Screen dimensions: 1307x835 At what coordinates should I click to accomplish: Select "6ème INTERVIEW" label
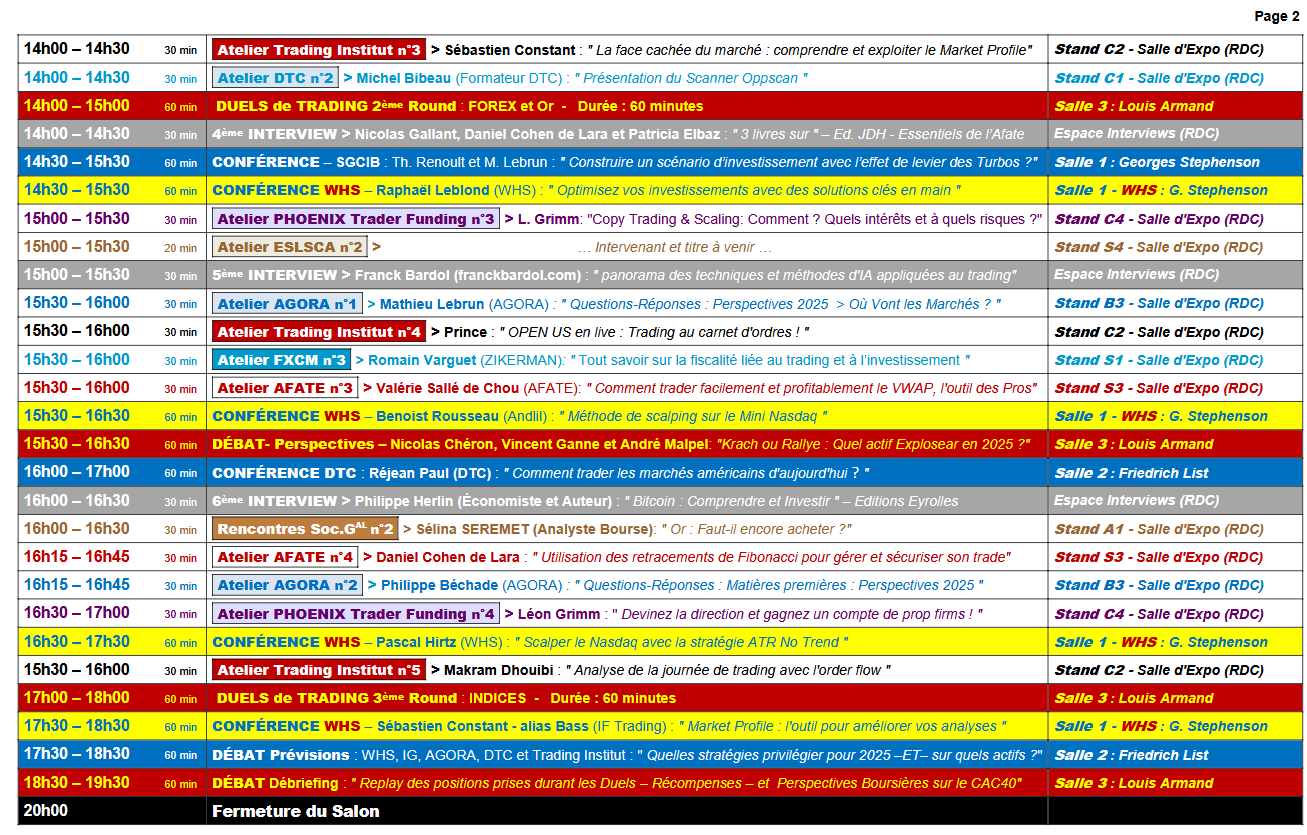(x=274, y=501)
